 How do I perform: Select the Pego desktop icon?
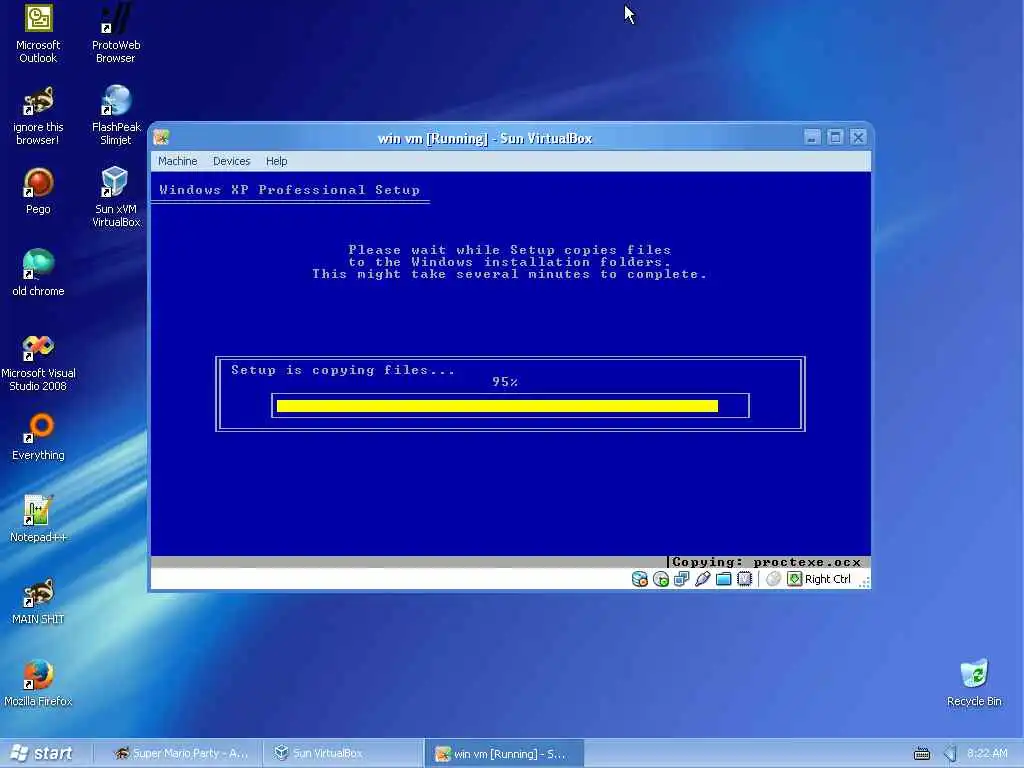point(38,191)
